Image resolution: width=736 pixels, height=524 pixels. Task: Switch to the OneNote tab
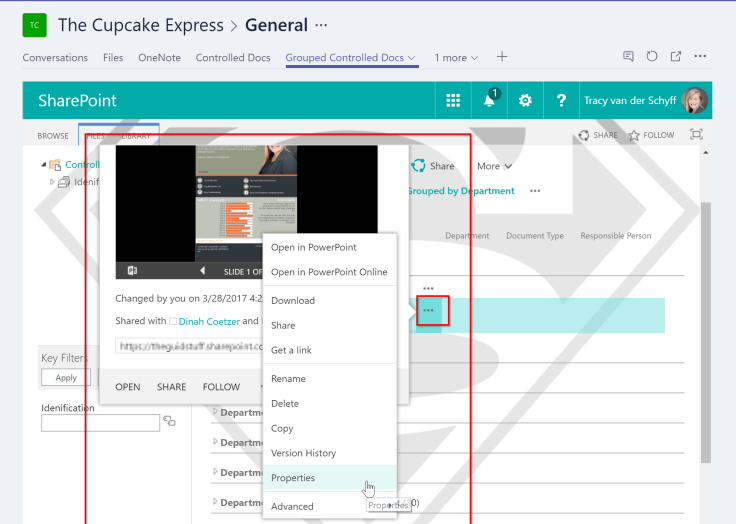coord(159,58)
